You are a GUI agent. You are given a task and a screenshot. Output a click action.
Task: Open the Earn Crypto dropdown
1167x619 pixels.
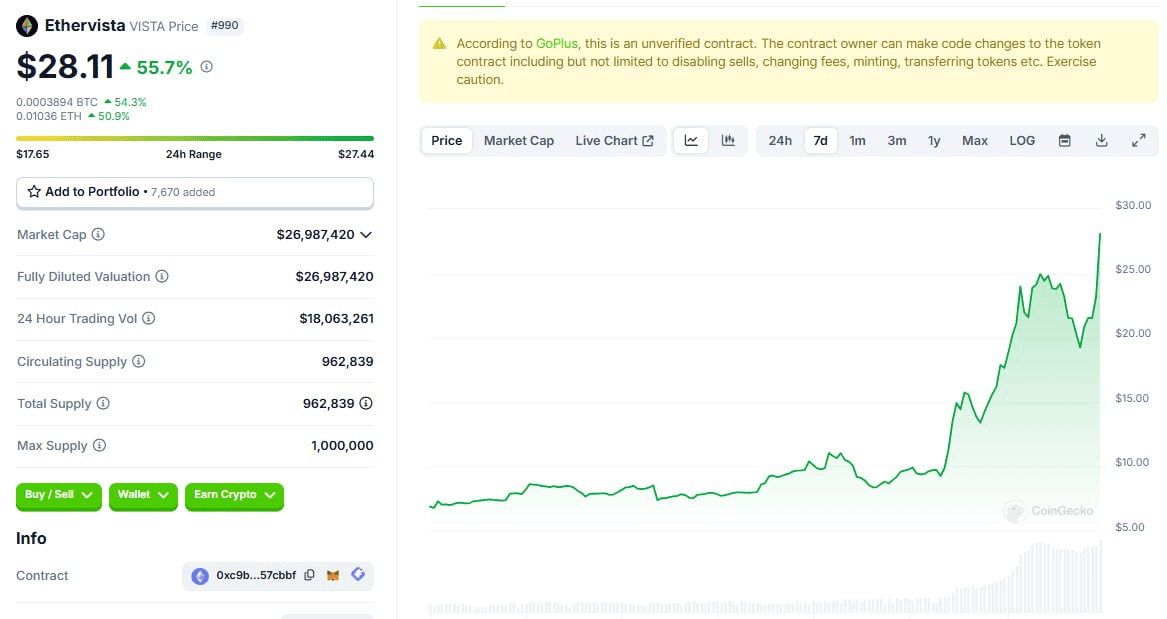coord(234,495)
